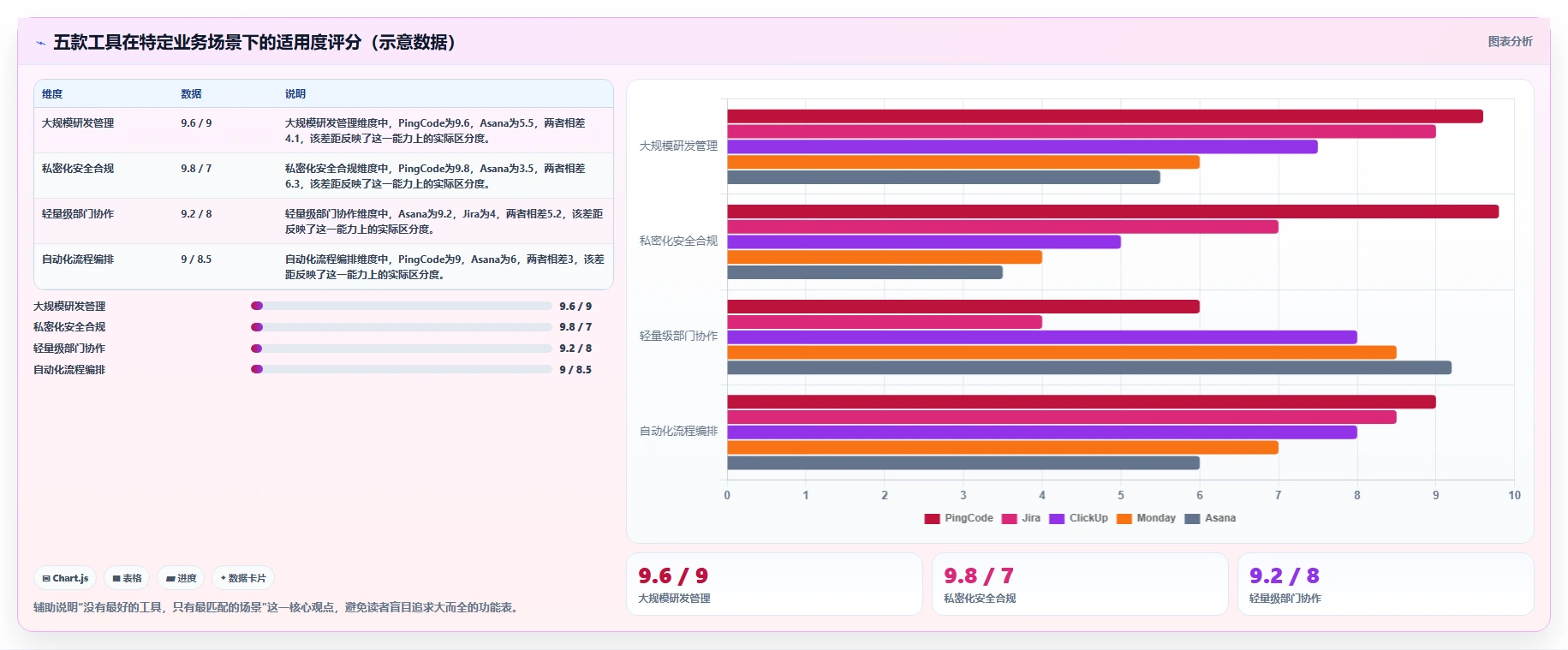Click the Asana bar in 轻量级部门协作 group
The width and height of the screenshot is (1568, 650).
pyautogui.click(x=1089, y=367)
